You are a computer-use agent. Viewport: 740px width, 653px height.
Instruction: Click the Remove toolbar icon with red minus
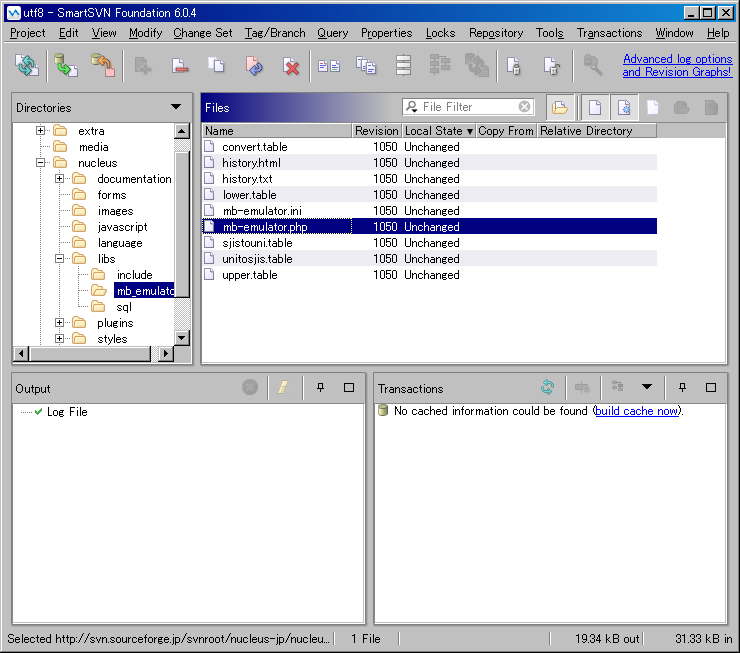pyautogui.click(x=180, y=66)
